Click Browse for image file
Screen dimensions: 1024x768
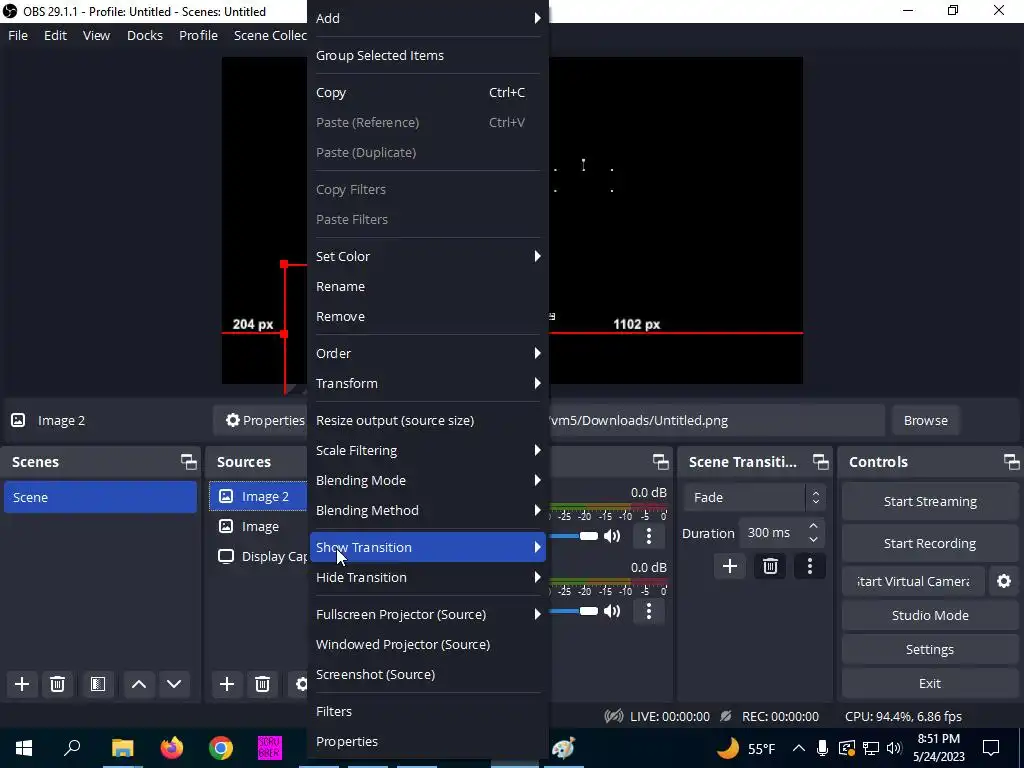click(925, 421)
